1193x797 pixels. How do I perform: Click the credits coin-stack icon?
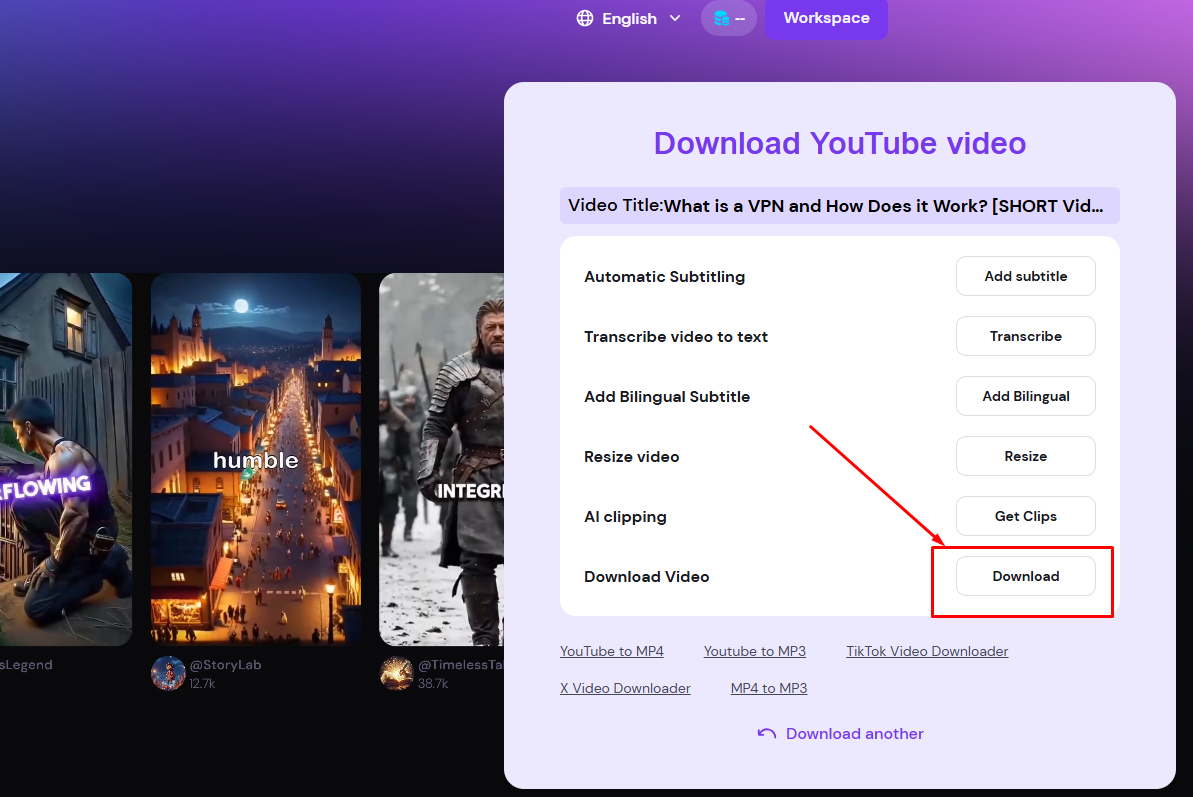(x=722, y=18)
